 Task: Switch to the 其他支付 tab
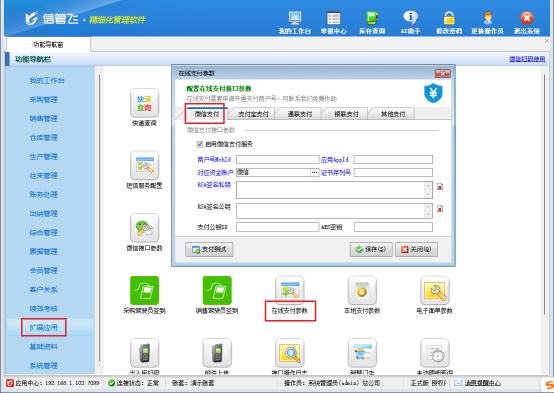(393, 114)
